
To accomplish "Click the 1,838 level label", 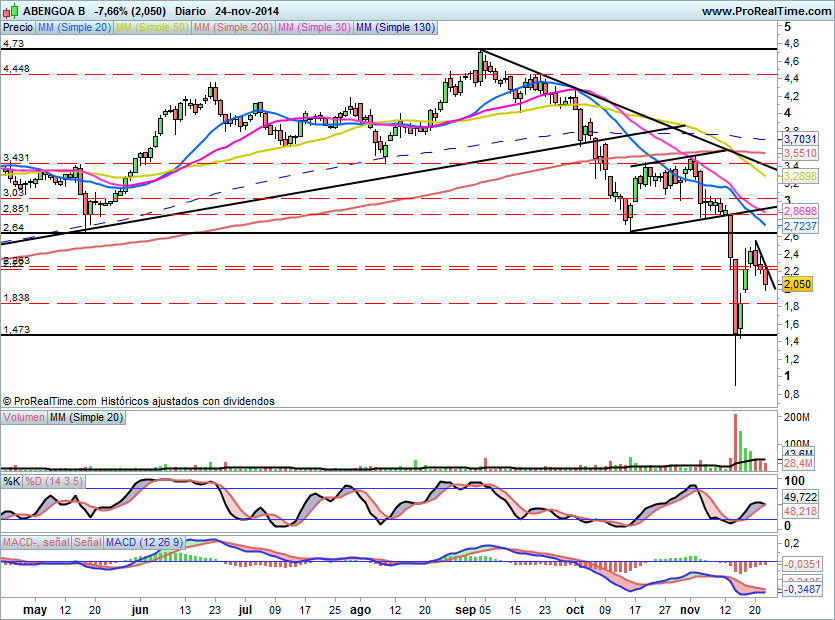I will [x=16, y=298].
